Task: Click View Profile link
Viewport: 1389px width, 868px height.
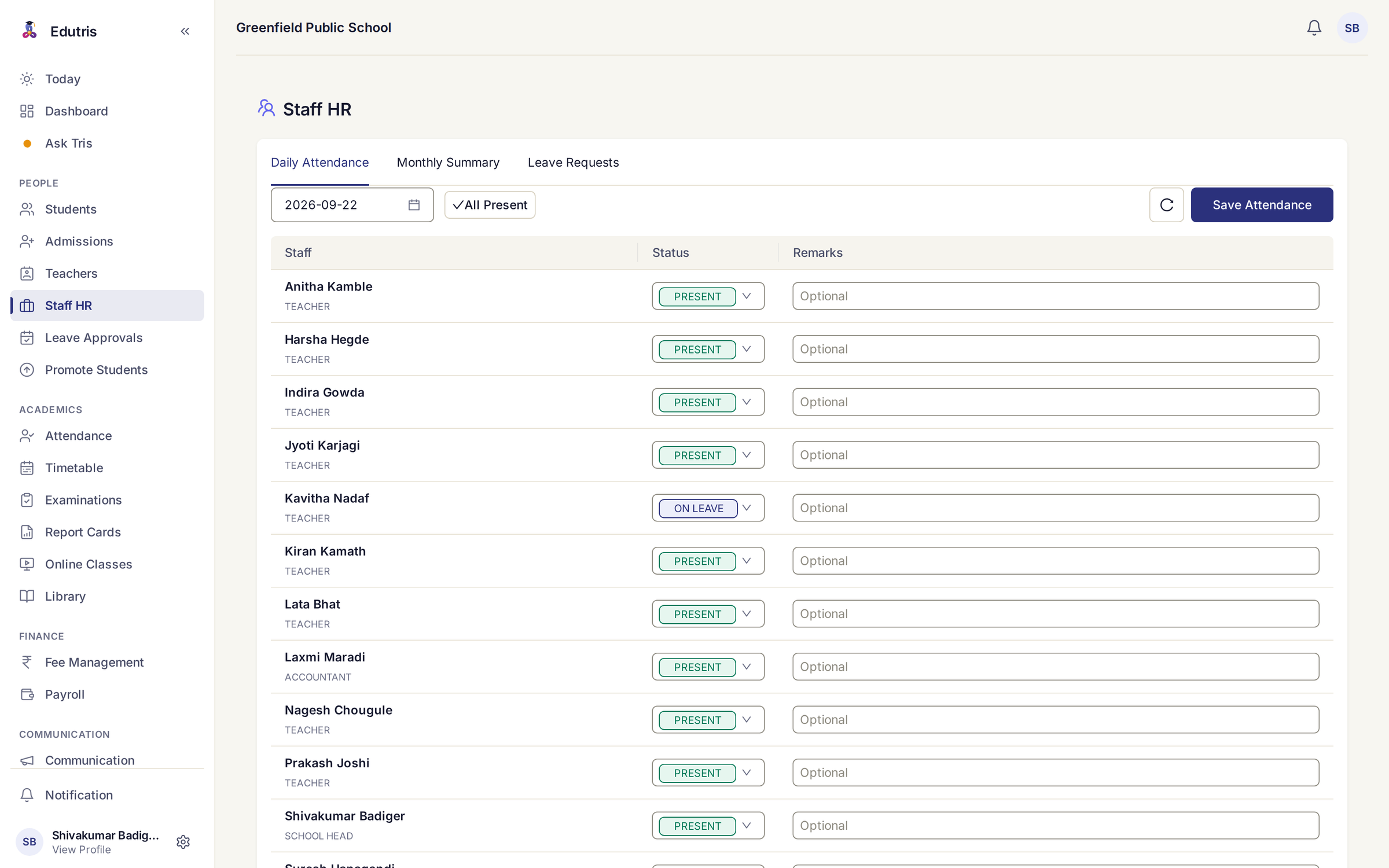Action: click(x=82, y=849)
